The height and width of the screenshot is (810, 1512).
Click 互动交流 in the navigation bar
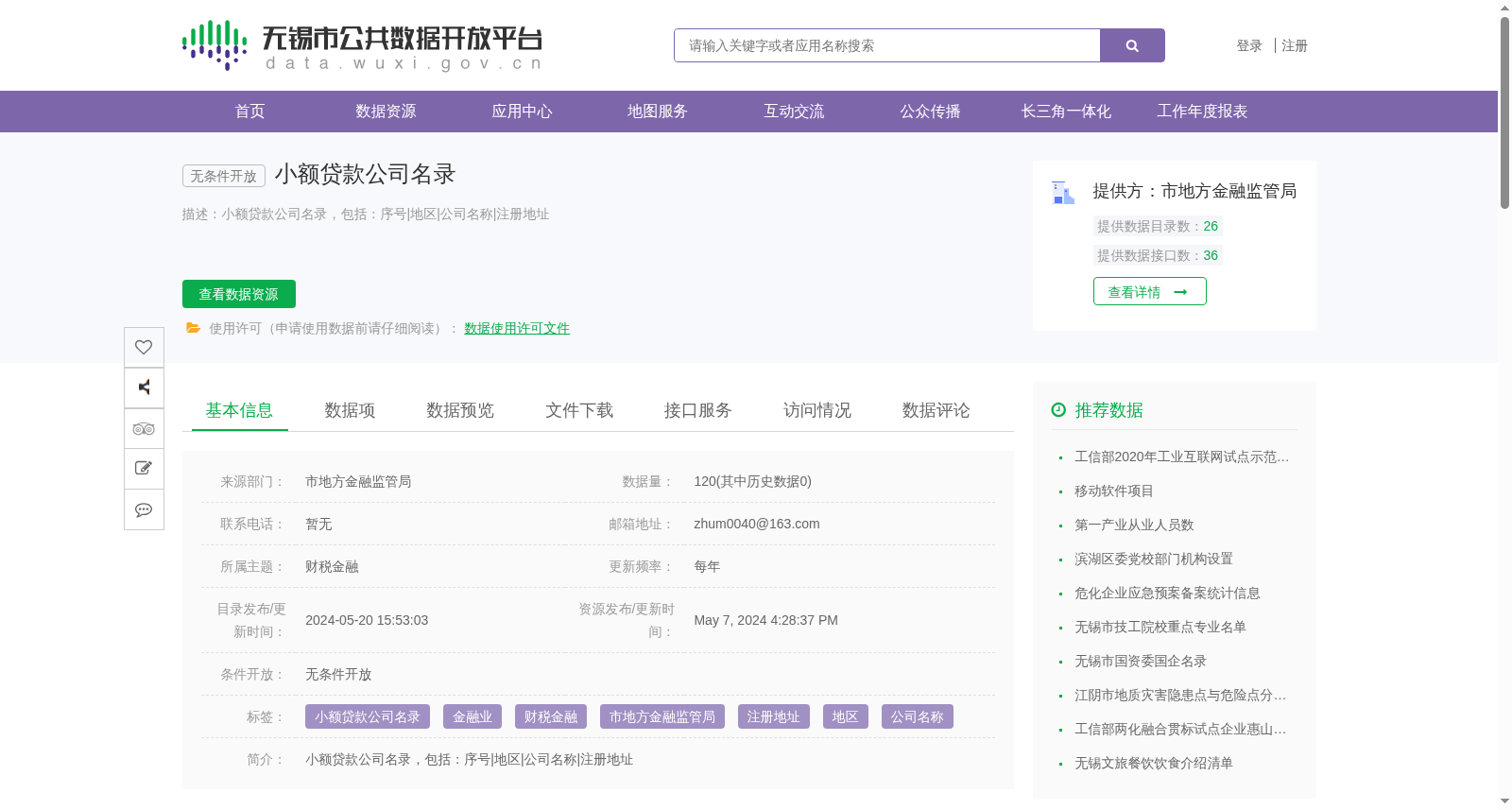click(x=794, y=112)
